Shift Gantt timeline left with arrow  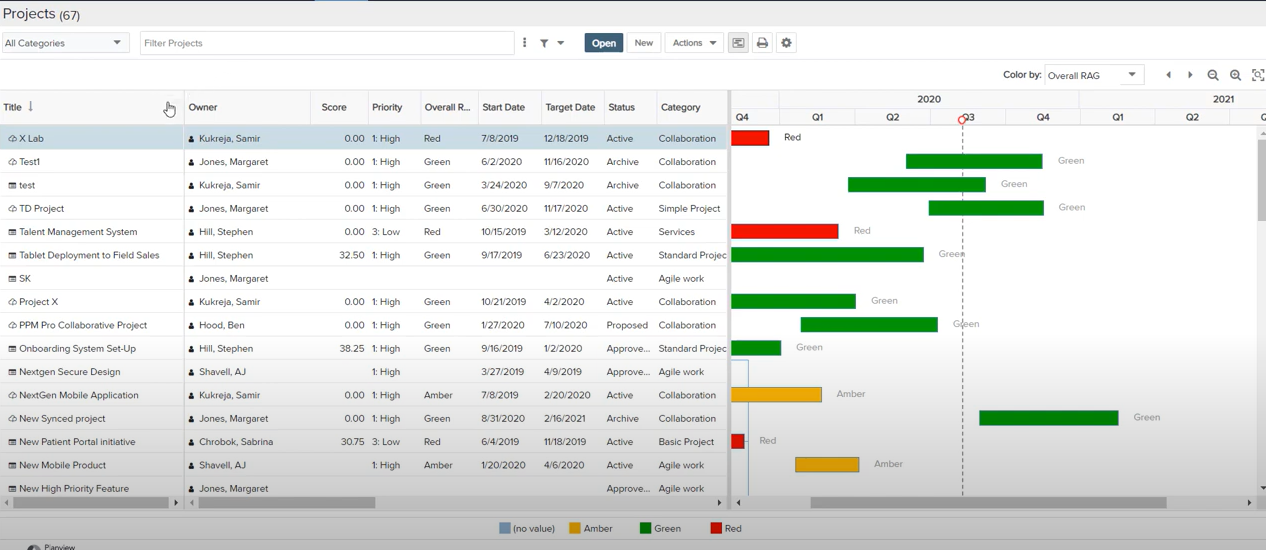(x=1168, y=75)
